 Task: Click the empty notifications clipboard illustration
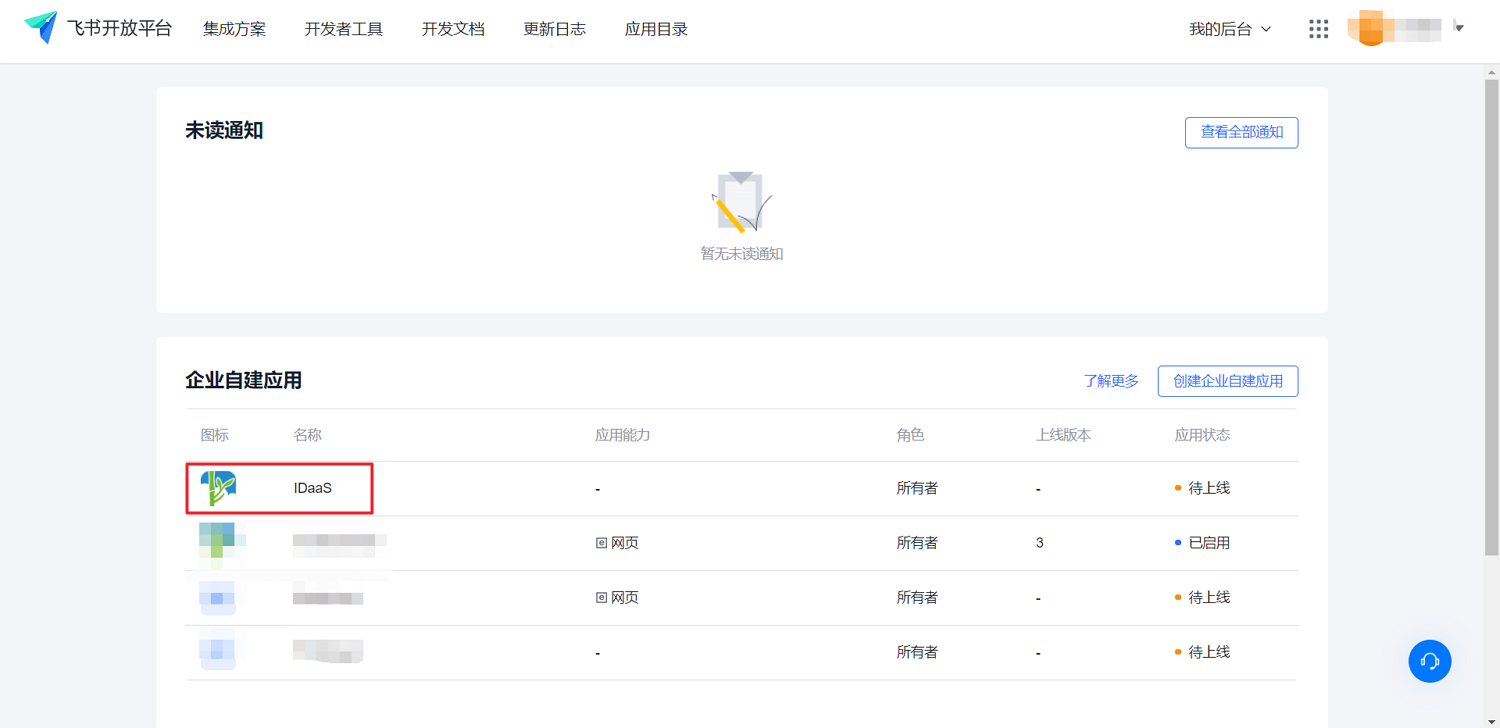741,203
